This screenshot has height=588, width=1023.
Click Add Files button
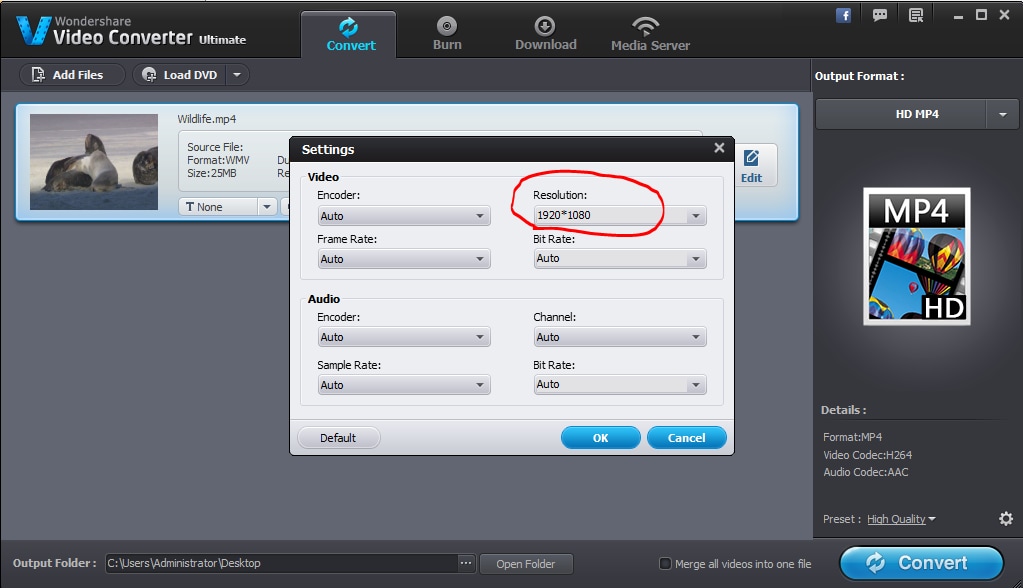[72, 74]
